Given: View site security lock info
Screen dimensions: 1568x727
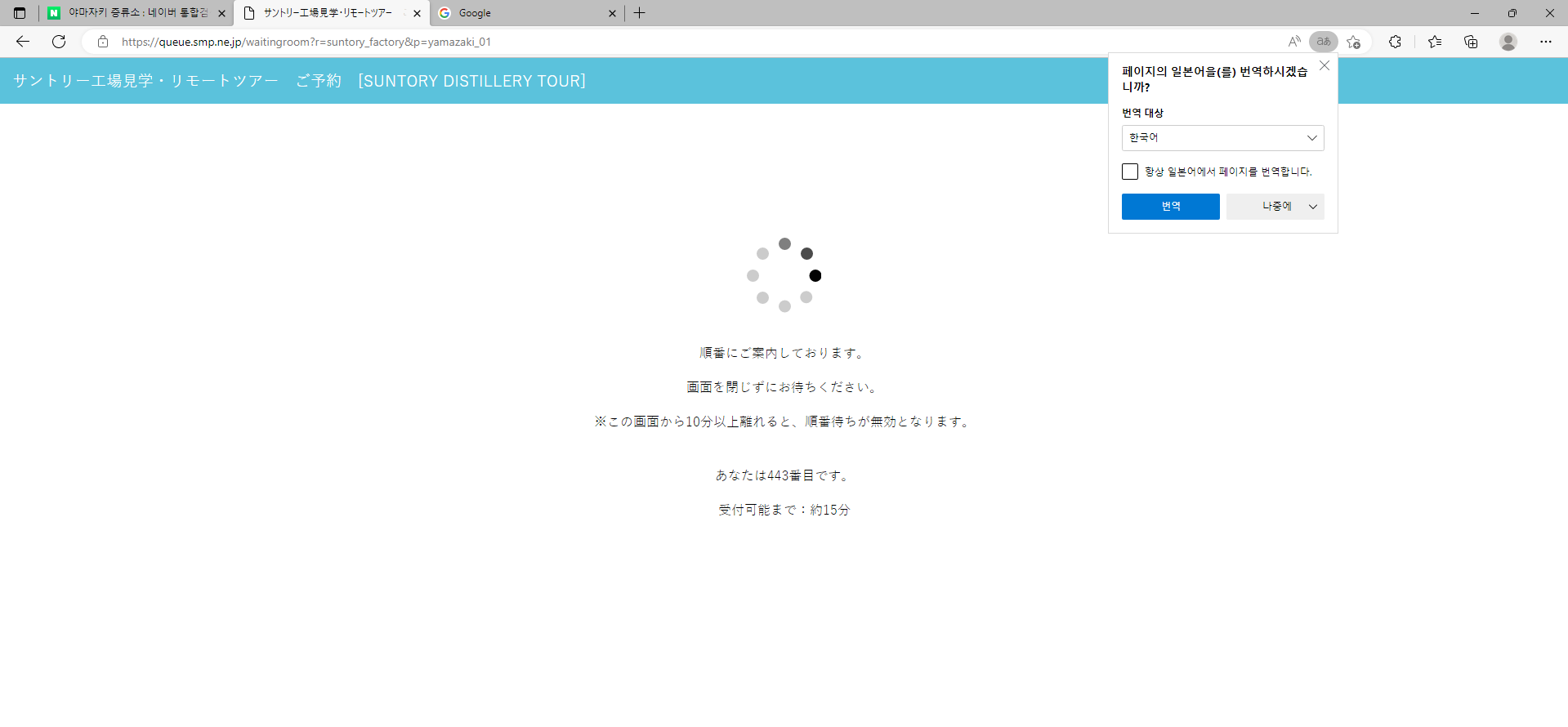Looking at the screenshot, I should point(103,42).
